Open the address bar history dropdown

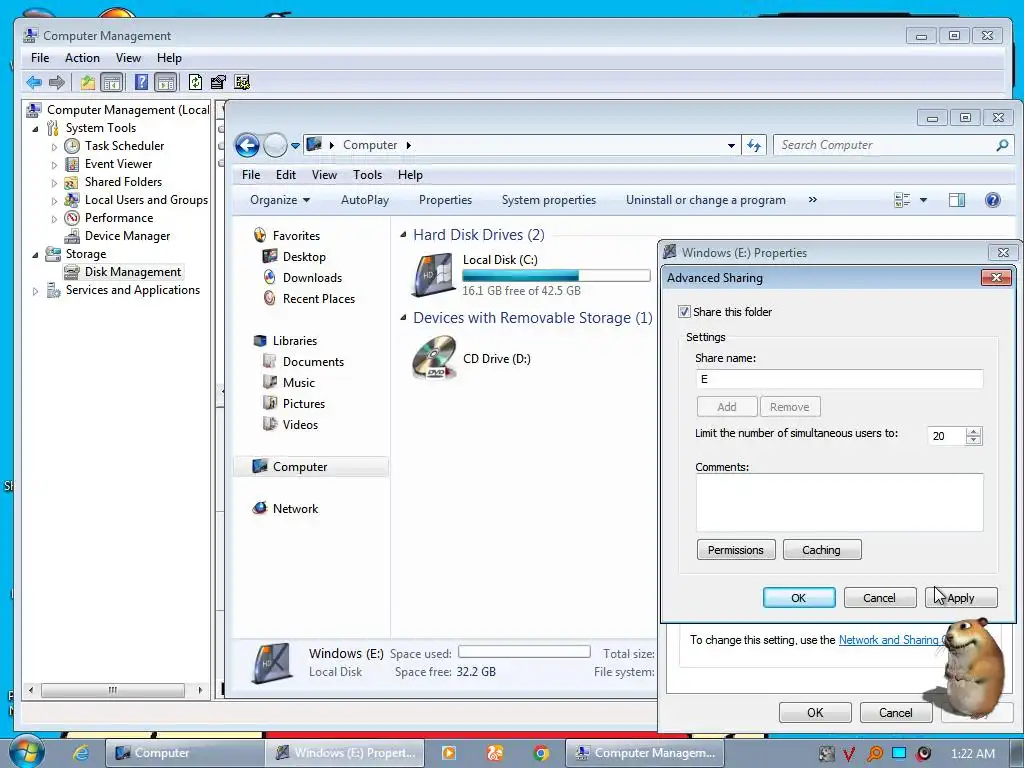point(731,145)
